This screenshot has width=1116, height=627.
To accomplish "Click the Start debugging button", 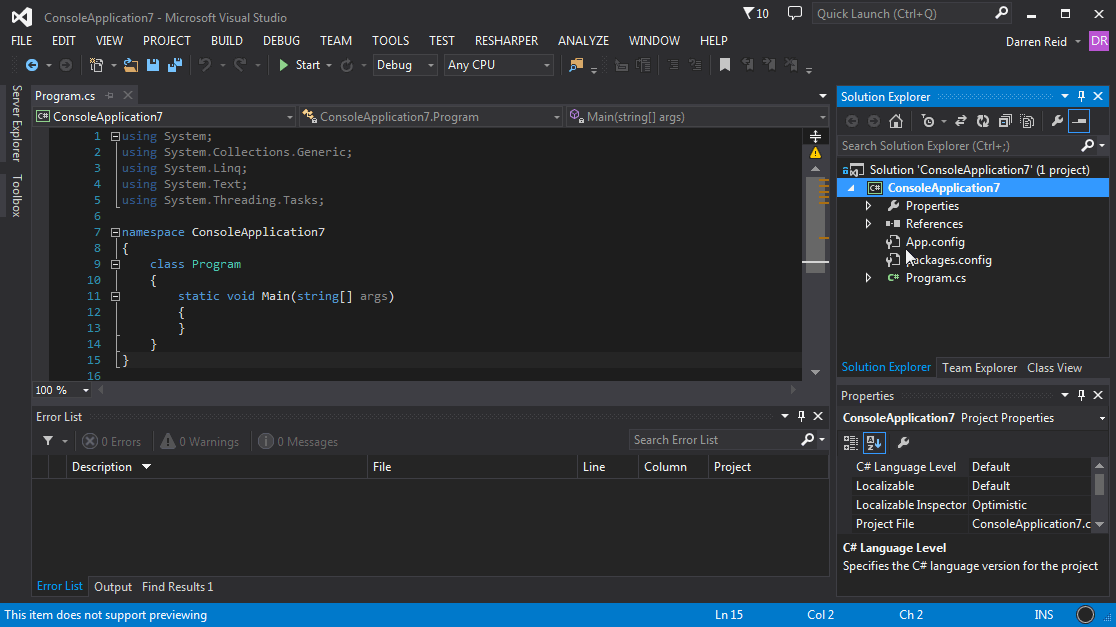I will pyautogui.click(x=303, y=64).
